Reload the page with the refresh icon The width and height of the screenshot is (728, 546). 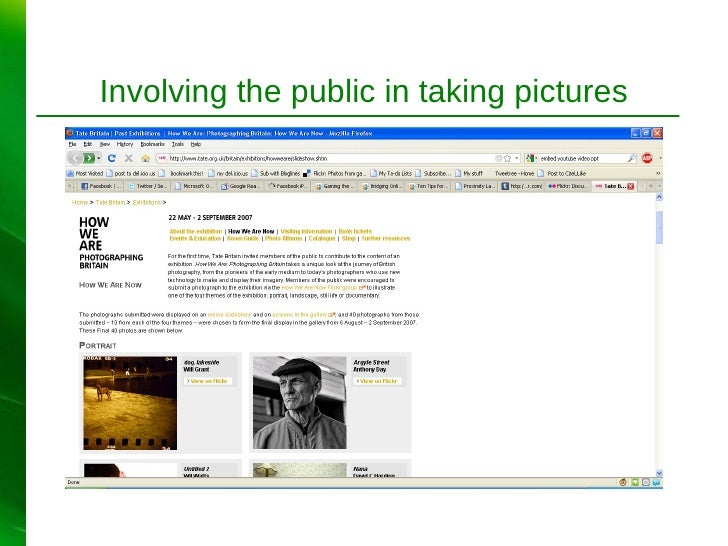click(112, 158)
